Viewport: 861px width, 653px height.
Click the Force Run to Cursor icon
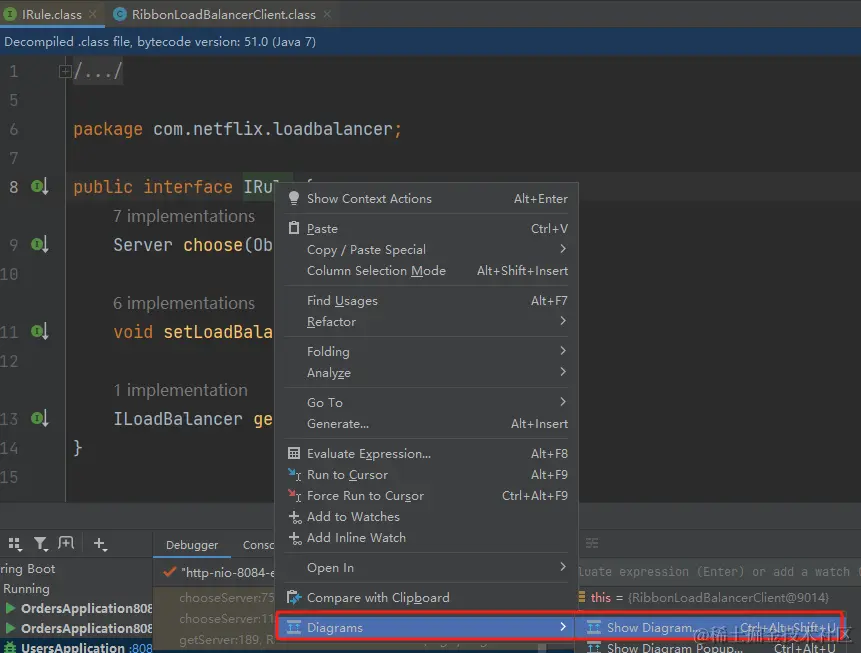click(x=294, y=495)
